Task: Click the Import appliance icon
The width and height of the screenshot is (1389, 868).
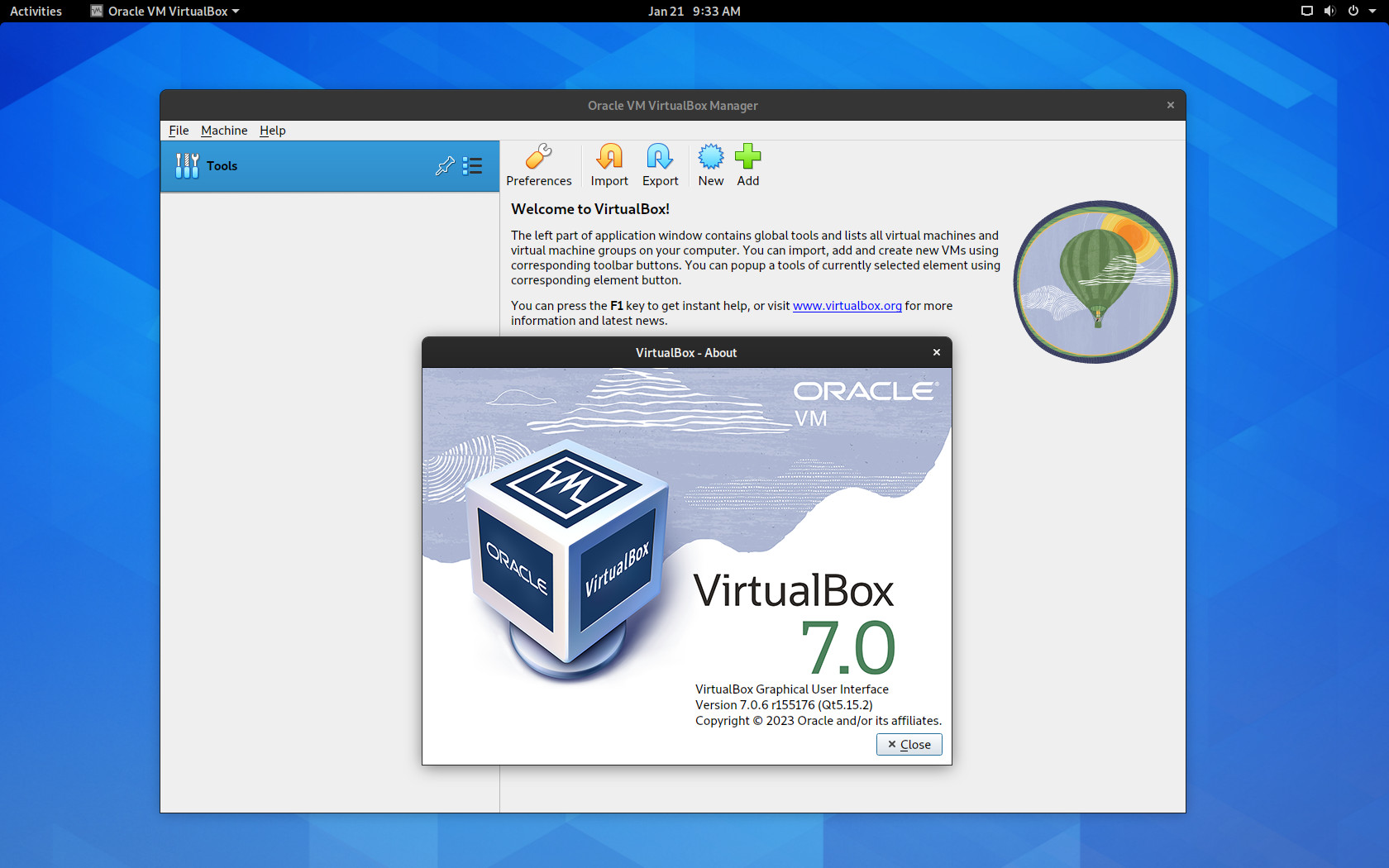Action: pos(609,165)
